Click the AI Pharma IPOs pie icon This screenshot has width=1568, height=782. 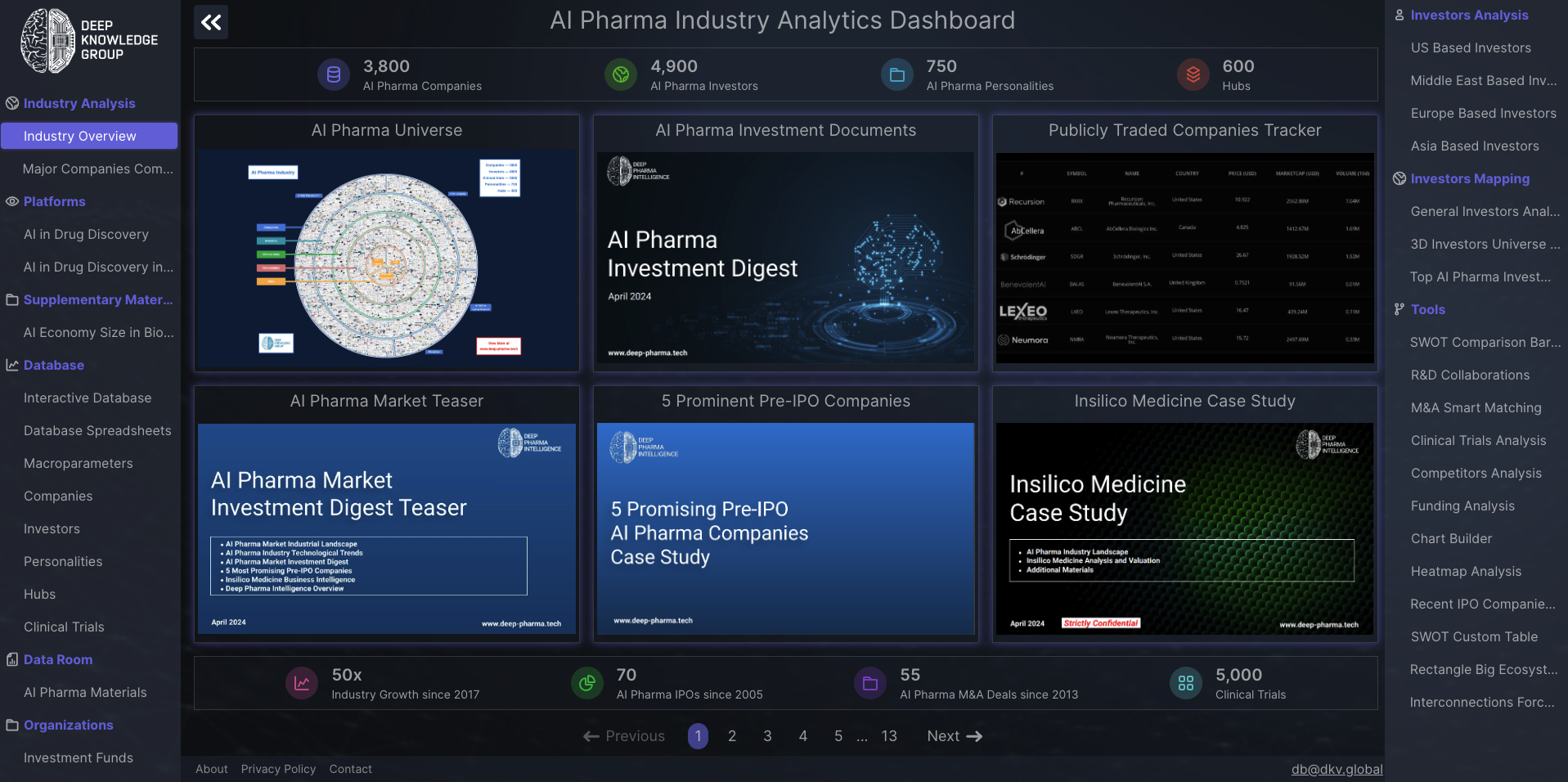click(x=586, y=684)
